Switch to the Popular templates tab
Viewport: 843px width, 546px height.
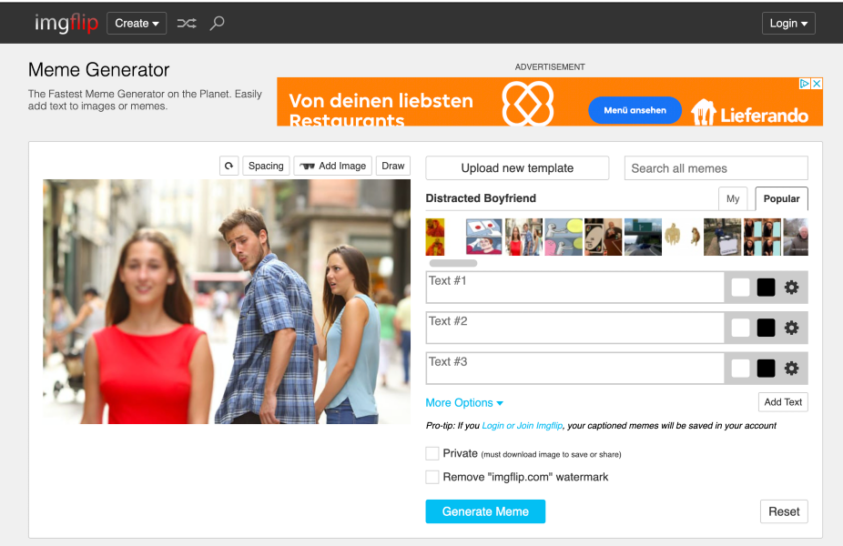coord(781,199)
